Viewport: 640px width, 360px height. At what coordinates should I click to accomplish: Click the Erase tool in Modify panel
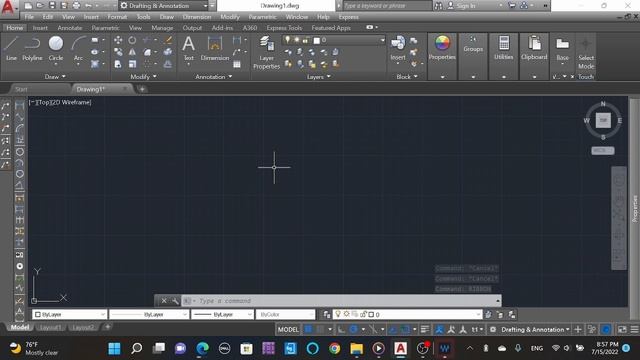pos(168,40)
